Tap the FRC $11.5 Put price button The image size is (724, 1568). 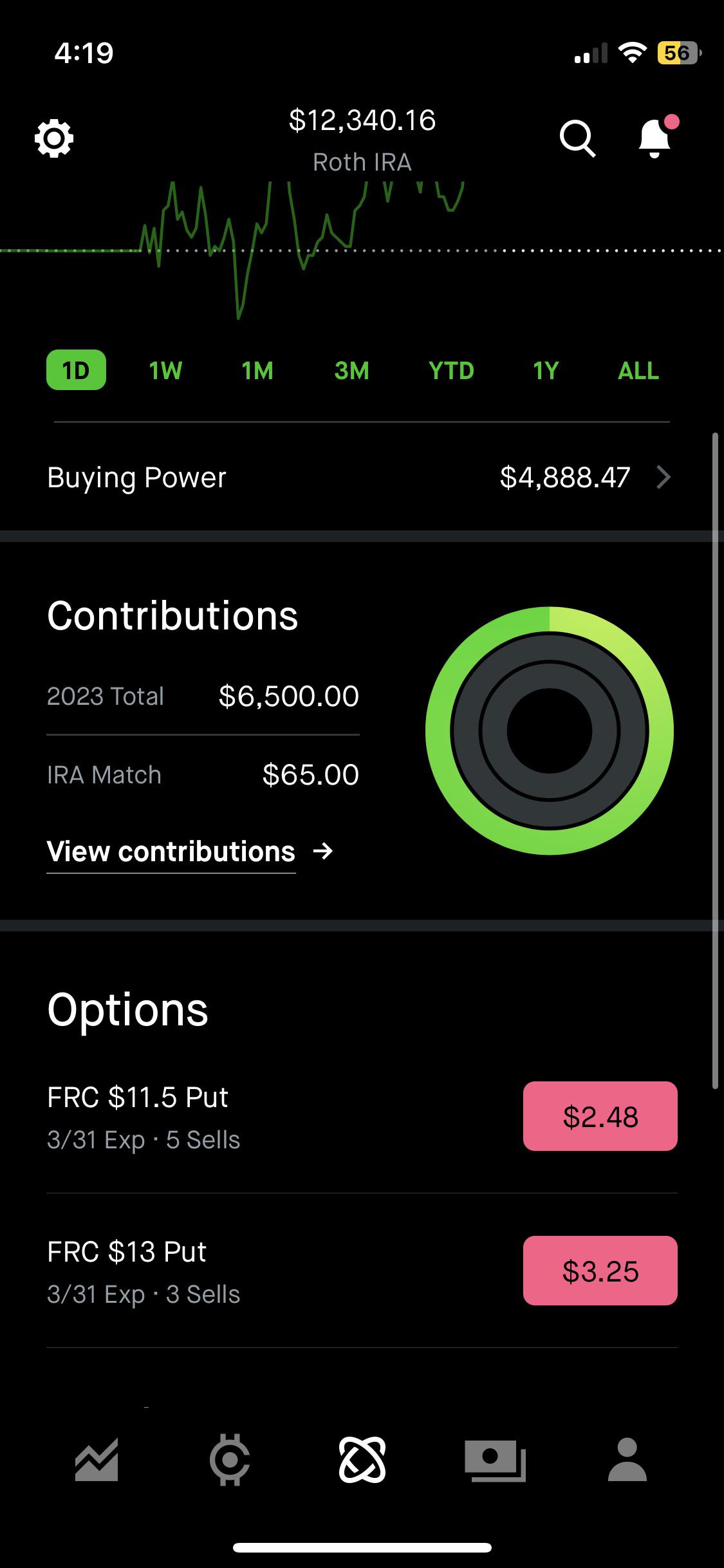(x=600, y=1116)
